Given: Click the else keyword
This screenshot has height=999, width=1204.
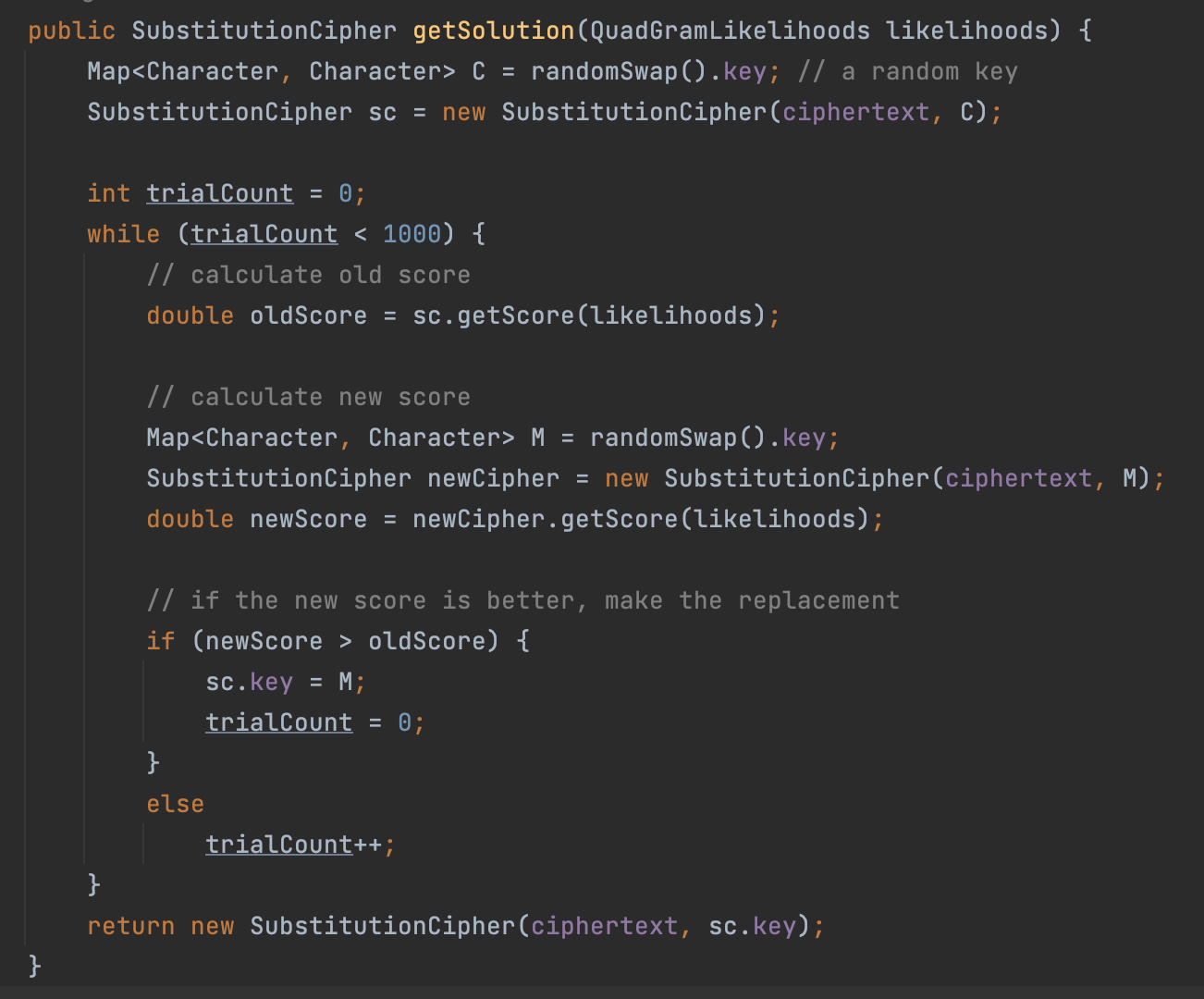Looking at the screenshot, I should (x=175, y=804).
